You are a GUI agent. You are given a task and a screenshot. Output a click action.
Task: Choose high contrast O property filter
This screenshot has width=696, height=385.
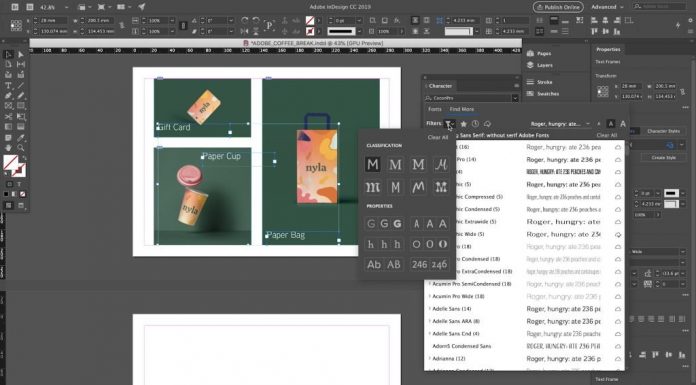click(443, 244)
